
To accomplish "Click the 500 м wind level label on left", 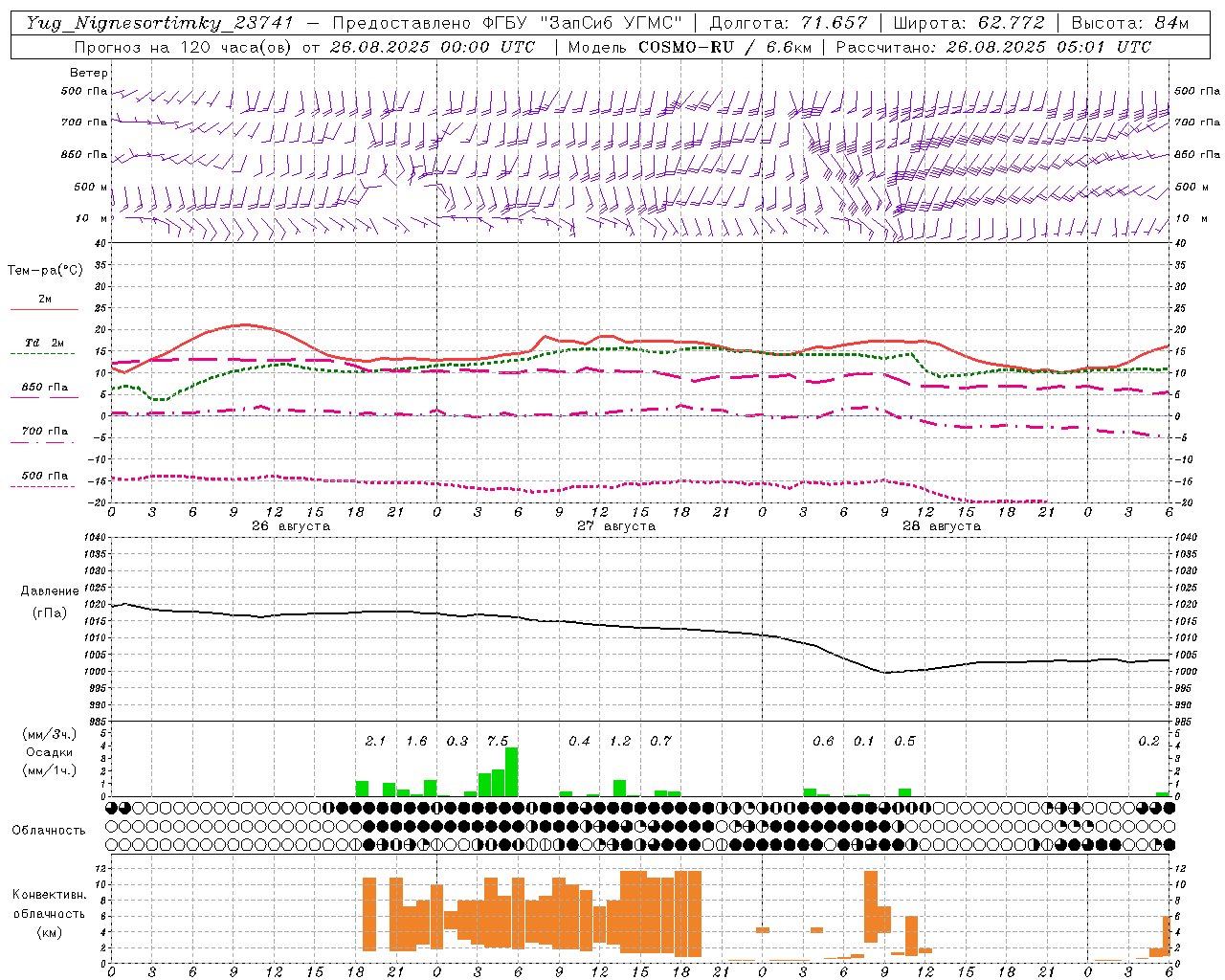I will [x=91, y=187].
